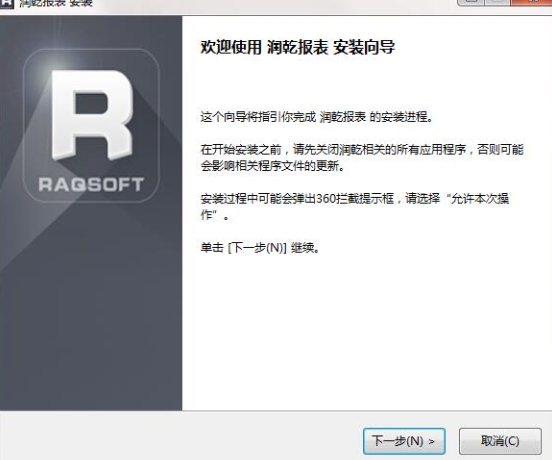Click the 下一步(N) button to continue

(404, 441)
